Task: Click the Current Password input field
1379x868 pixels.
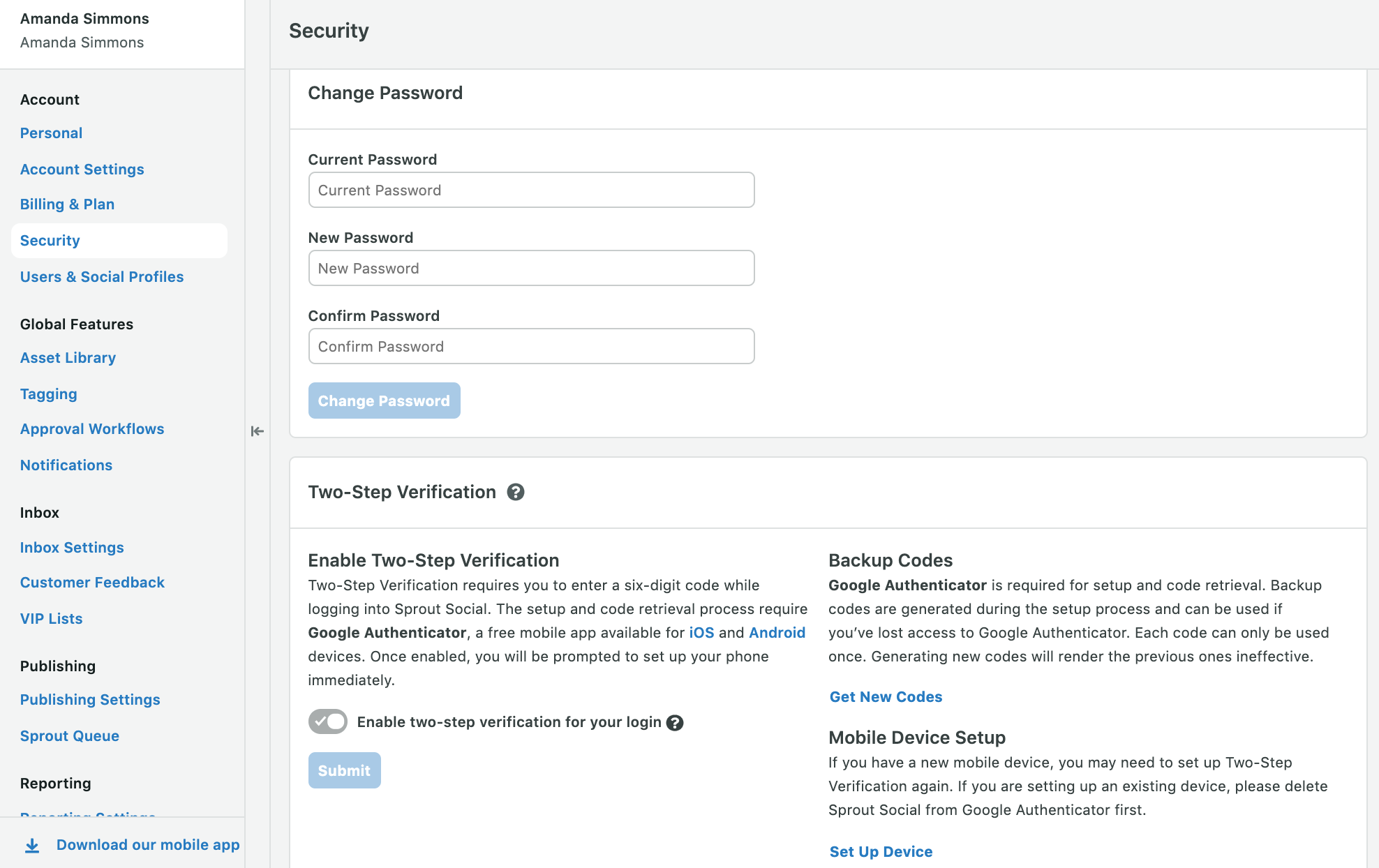Action: 531,190
